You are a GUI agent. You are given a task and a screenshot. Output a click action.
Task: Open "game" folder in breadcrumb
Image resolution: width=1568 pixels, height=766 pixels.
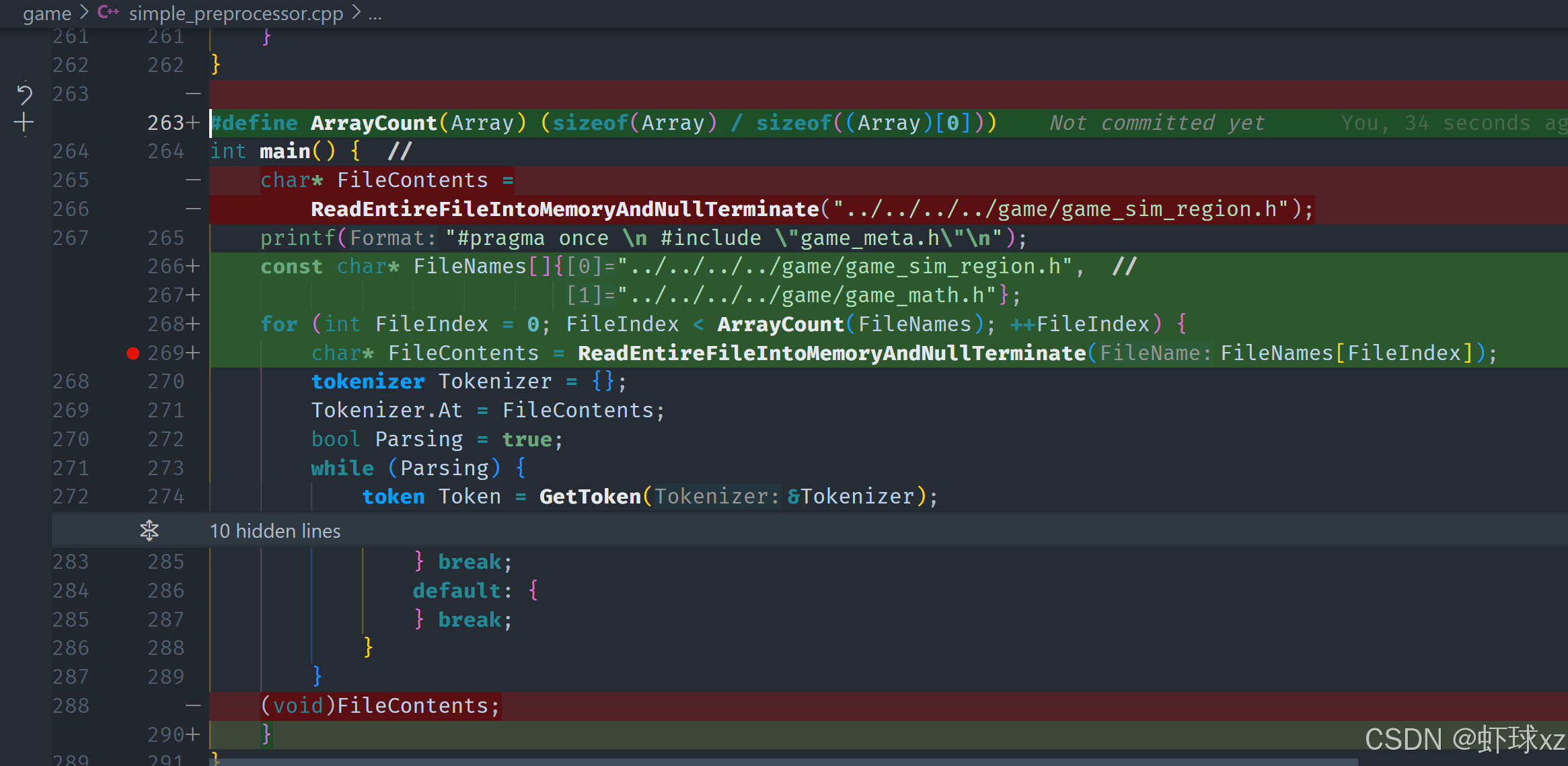point(47,13)
